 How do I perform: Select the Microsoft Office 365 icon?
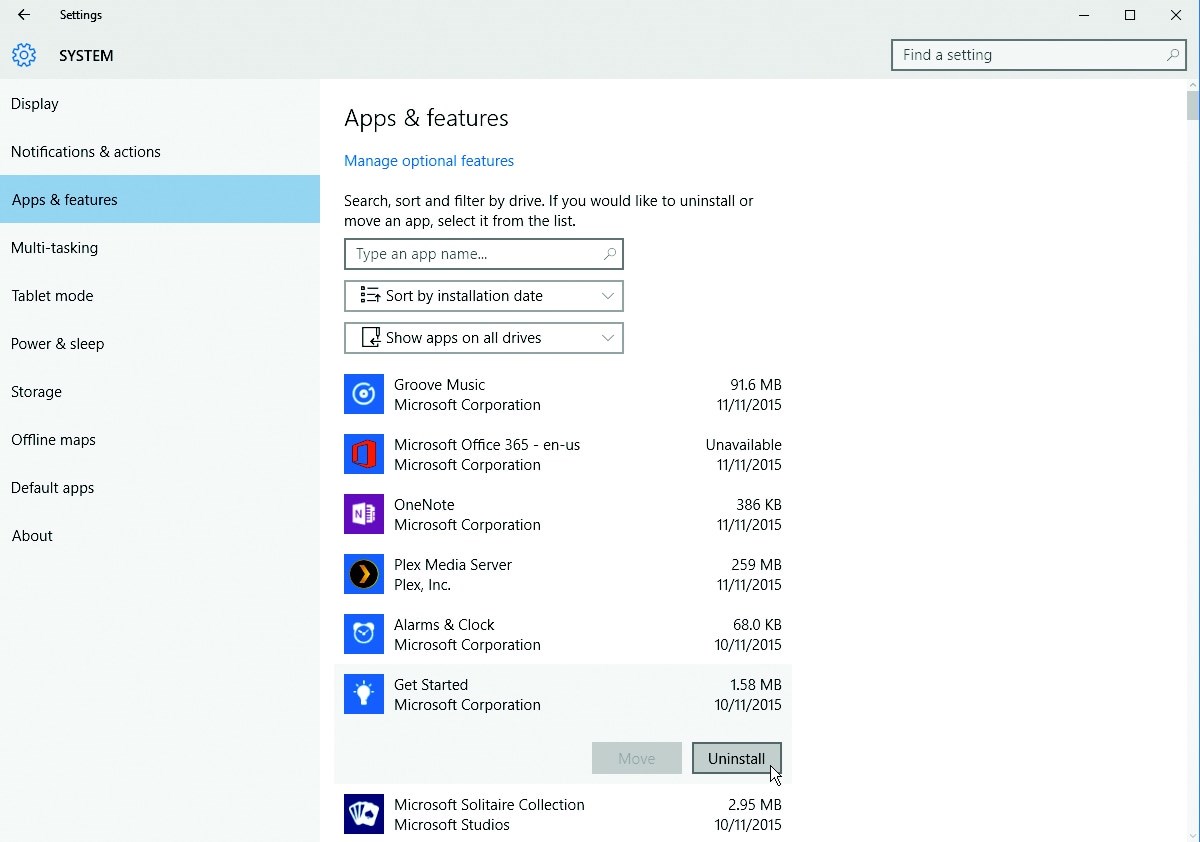point(364,454)
